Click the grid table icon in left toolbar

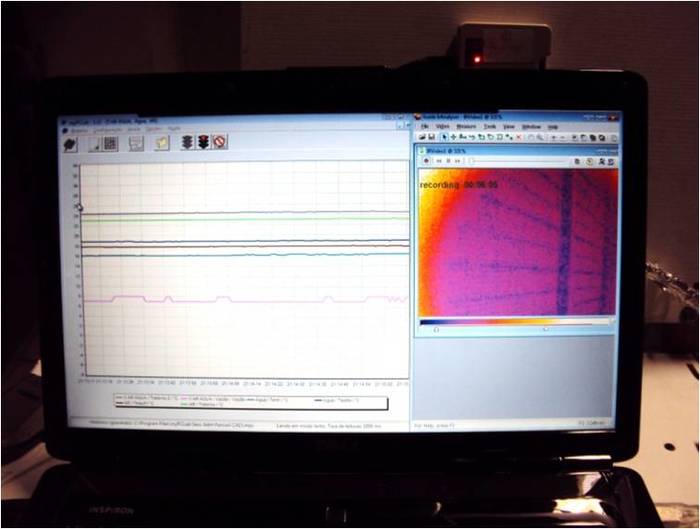[x=111, y=144]
